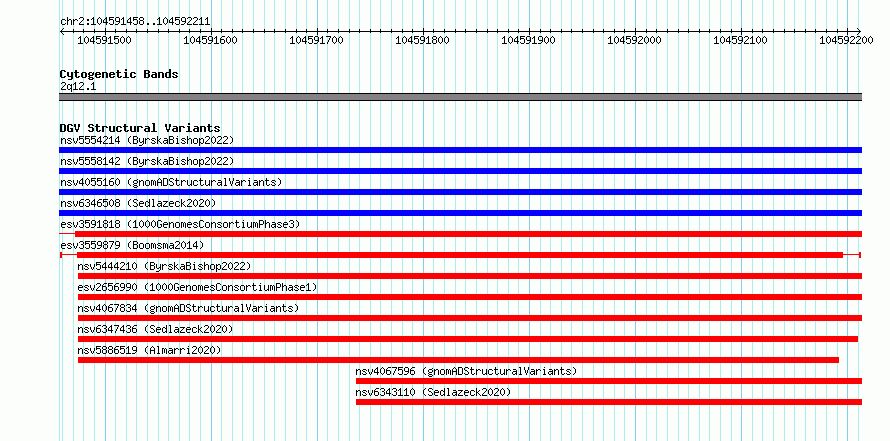
Task: Click the DGV Structural Variants track title
Action: tap(140, 128)
